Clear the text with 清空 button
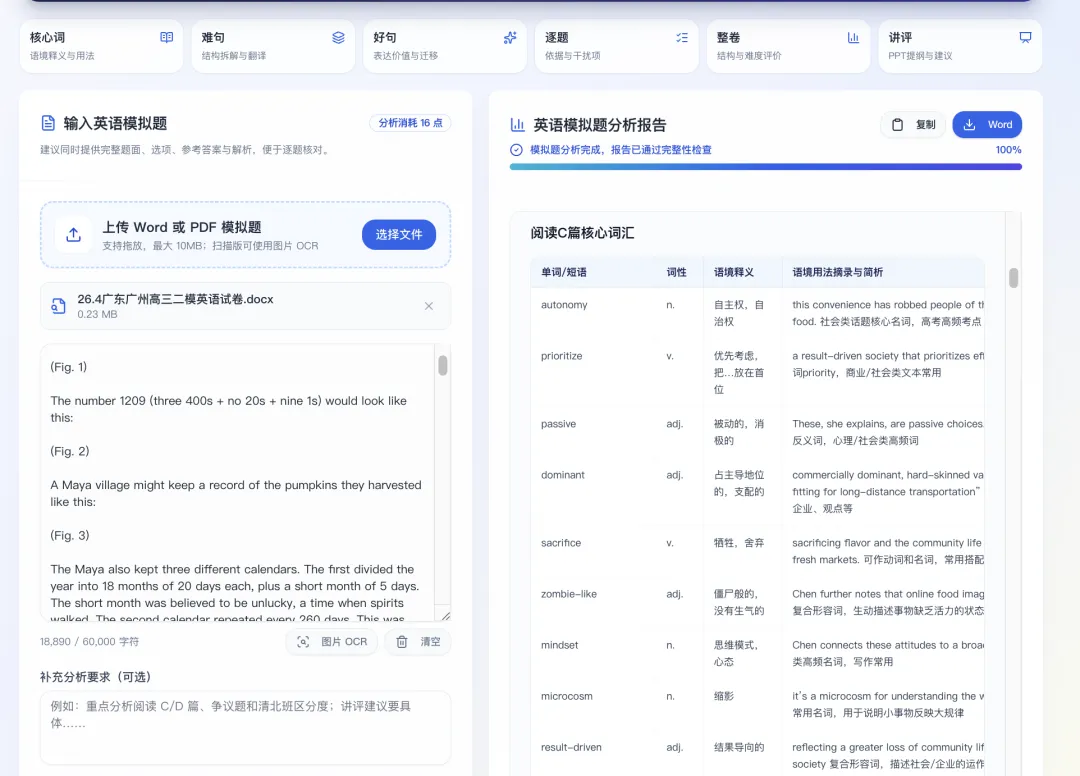The width and height of the screenshot is (1080, 776). click(418, 642)
